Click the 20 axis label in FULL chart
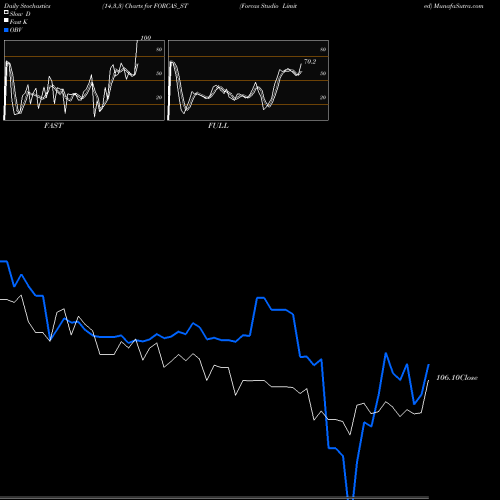The height and width of the screenshot is (500, 500). pos(323,98)
